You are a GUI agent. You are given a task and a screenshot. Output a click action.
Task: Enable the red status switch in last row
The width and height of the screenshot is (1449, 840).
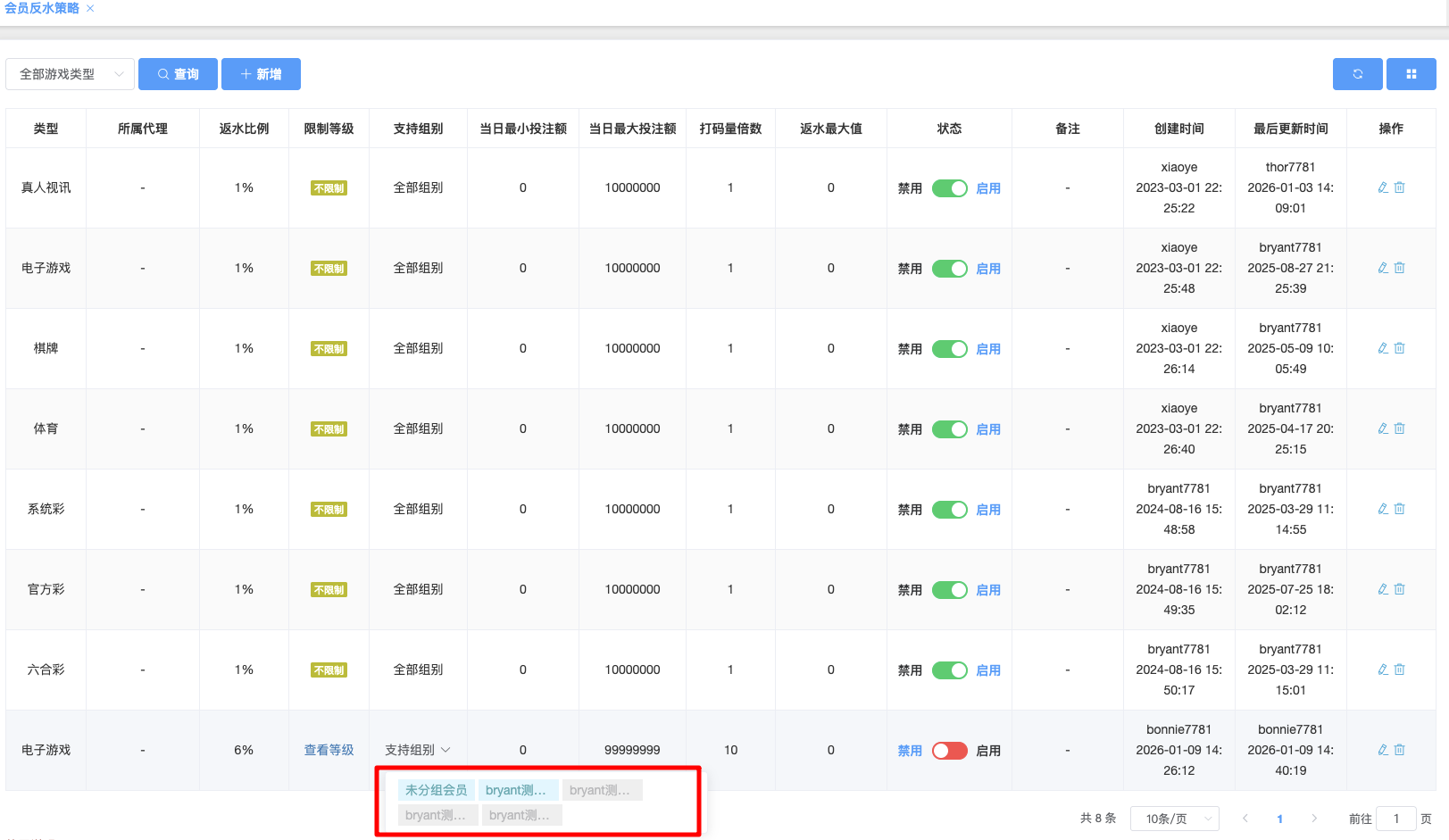949,751
